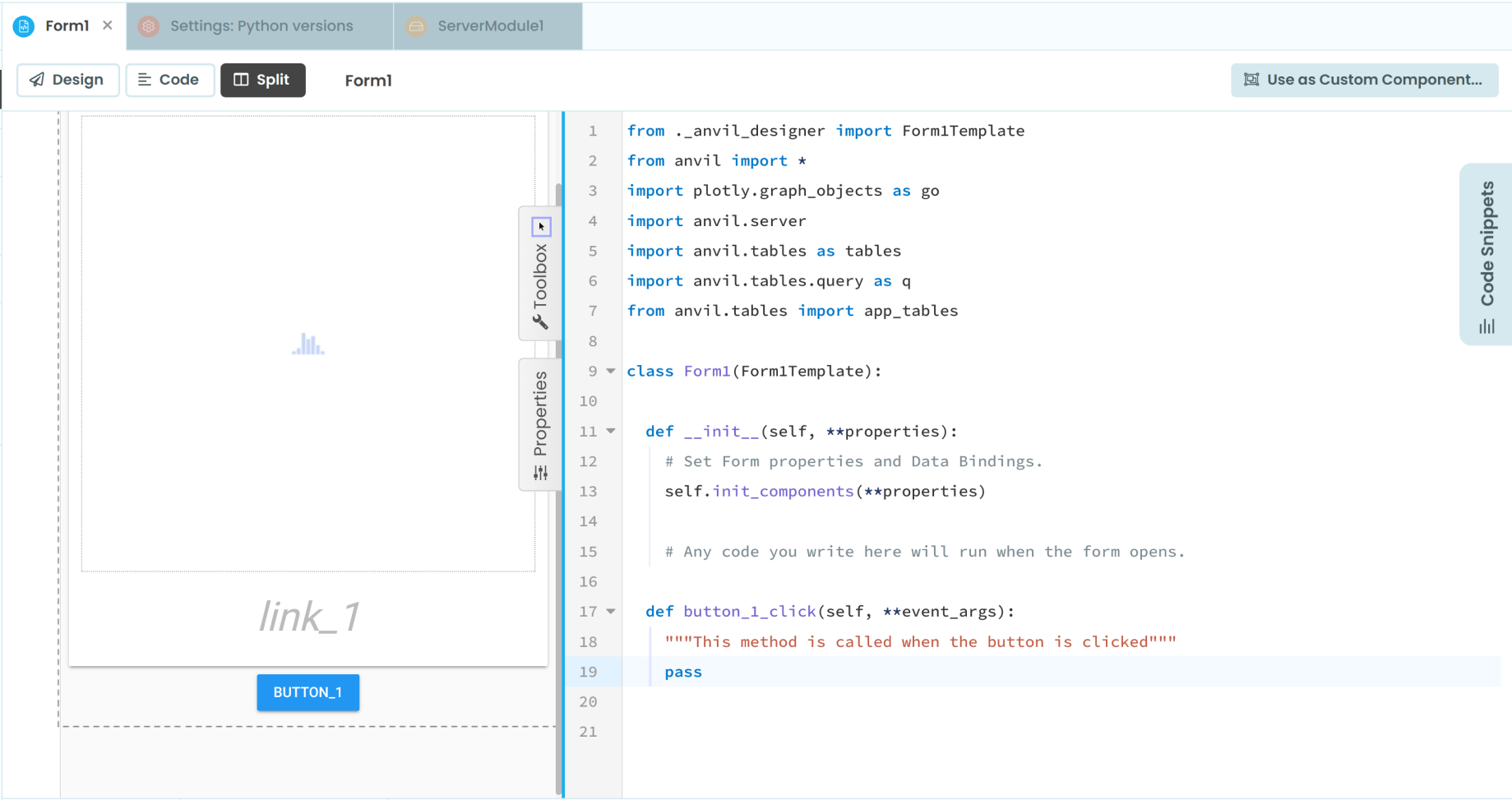The height and width of the screenshot is (800, 1512).
Task: Switch to Design view
Action: tap(67, 80)
